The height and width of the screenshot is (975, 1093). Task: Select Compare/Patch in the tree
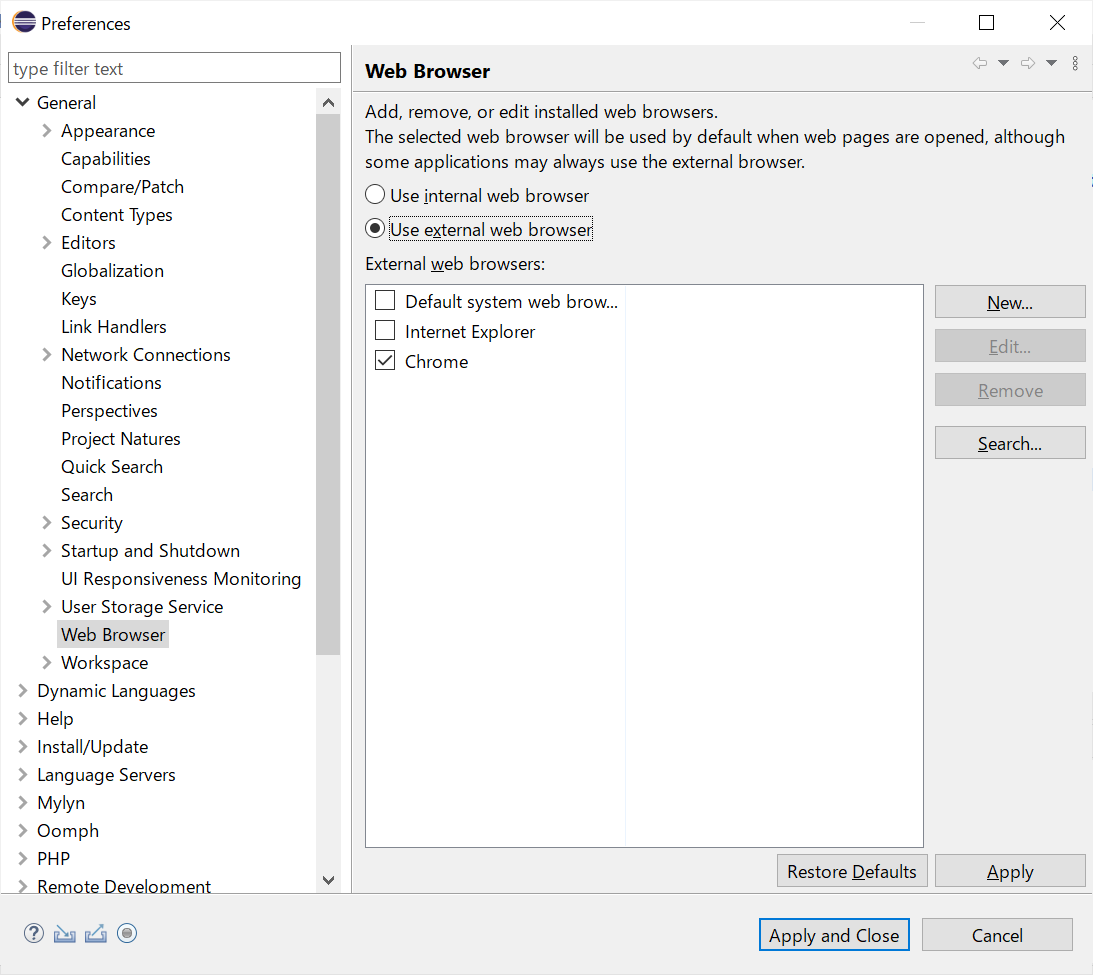tap(123, 187)
